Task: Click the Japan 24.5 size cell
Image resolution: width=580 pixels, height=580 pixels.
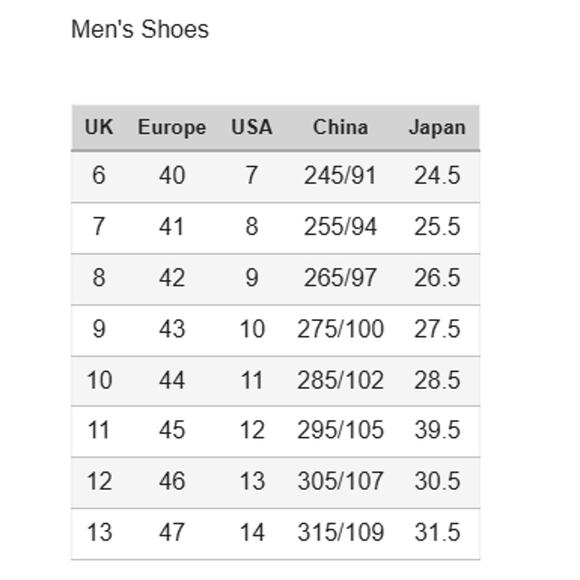Action: (437, 175)
